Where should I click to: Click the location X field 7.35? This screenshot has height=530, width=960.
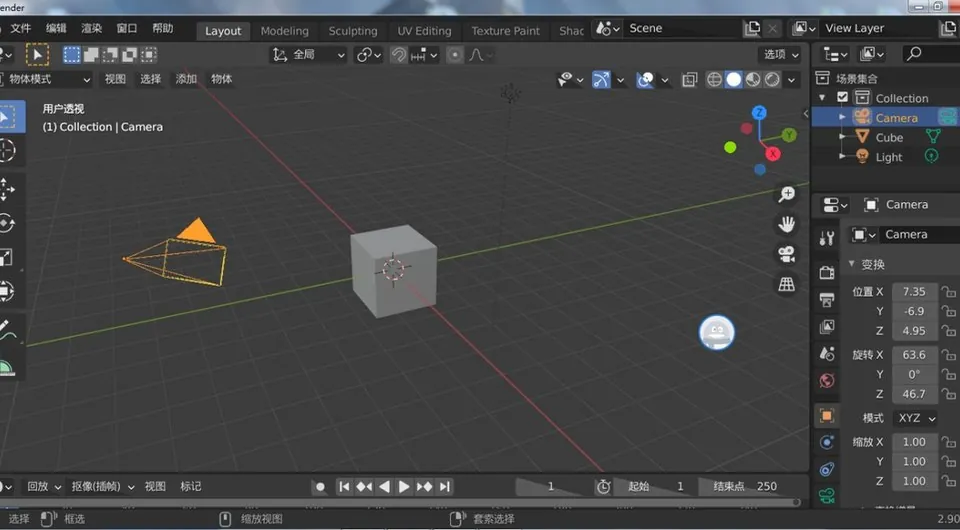coord(914,292)
